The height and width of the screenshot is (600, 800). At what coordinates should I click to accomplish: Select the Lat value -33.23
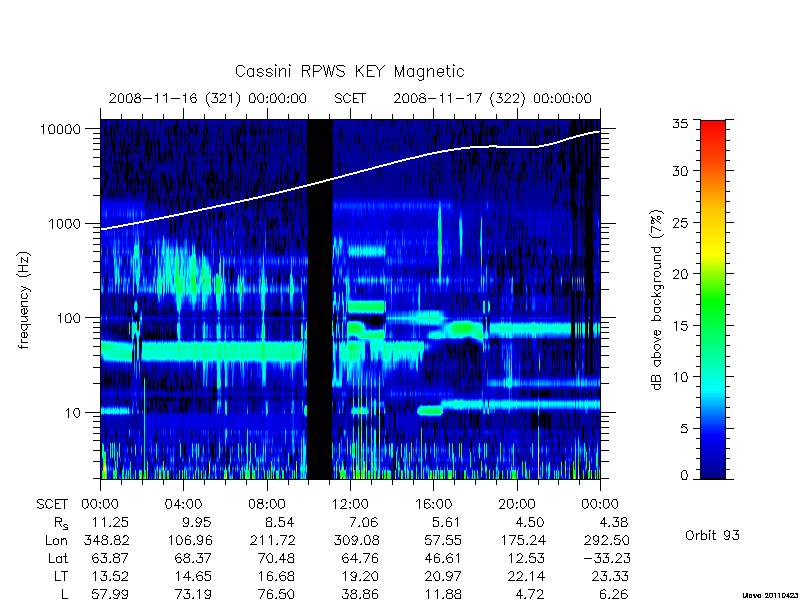(606, 558)
